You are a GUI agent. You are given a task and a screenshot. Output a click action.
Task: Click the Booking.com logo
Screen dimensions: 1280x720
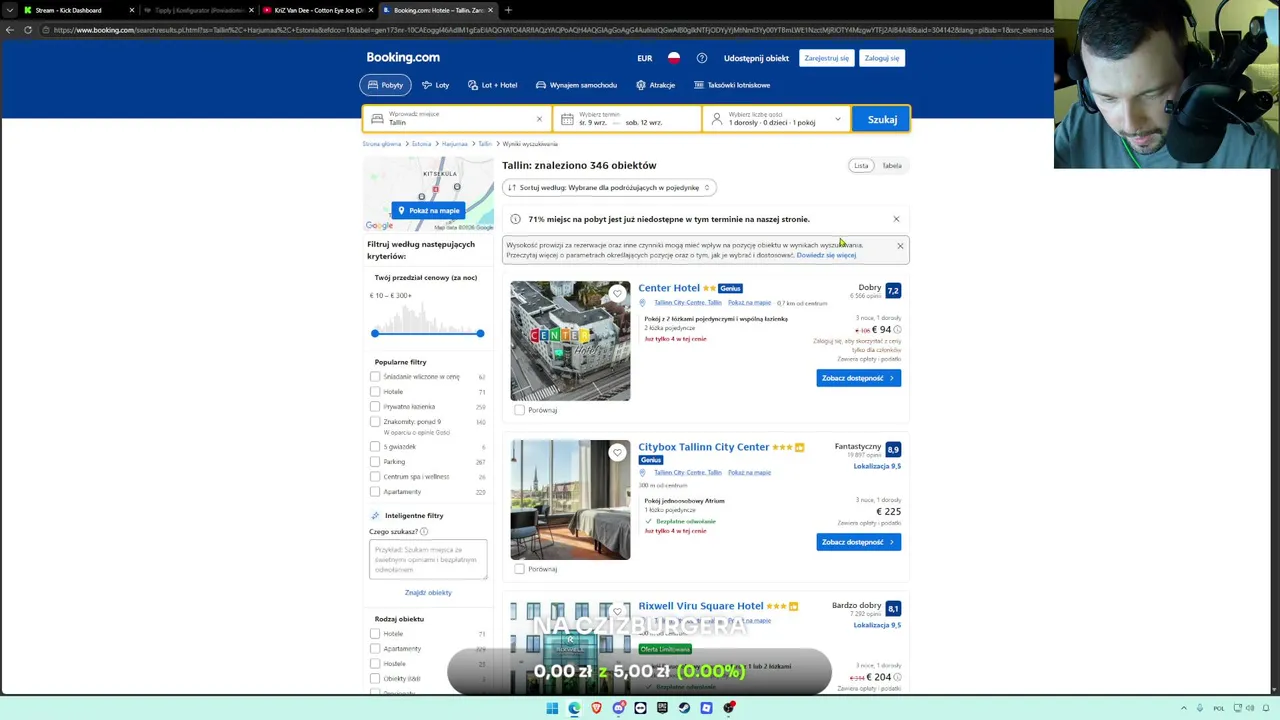pyautogui.click(x=403, y=58)
